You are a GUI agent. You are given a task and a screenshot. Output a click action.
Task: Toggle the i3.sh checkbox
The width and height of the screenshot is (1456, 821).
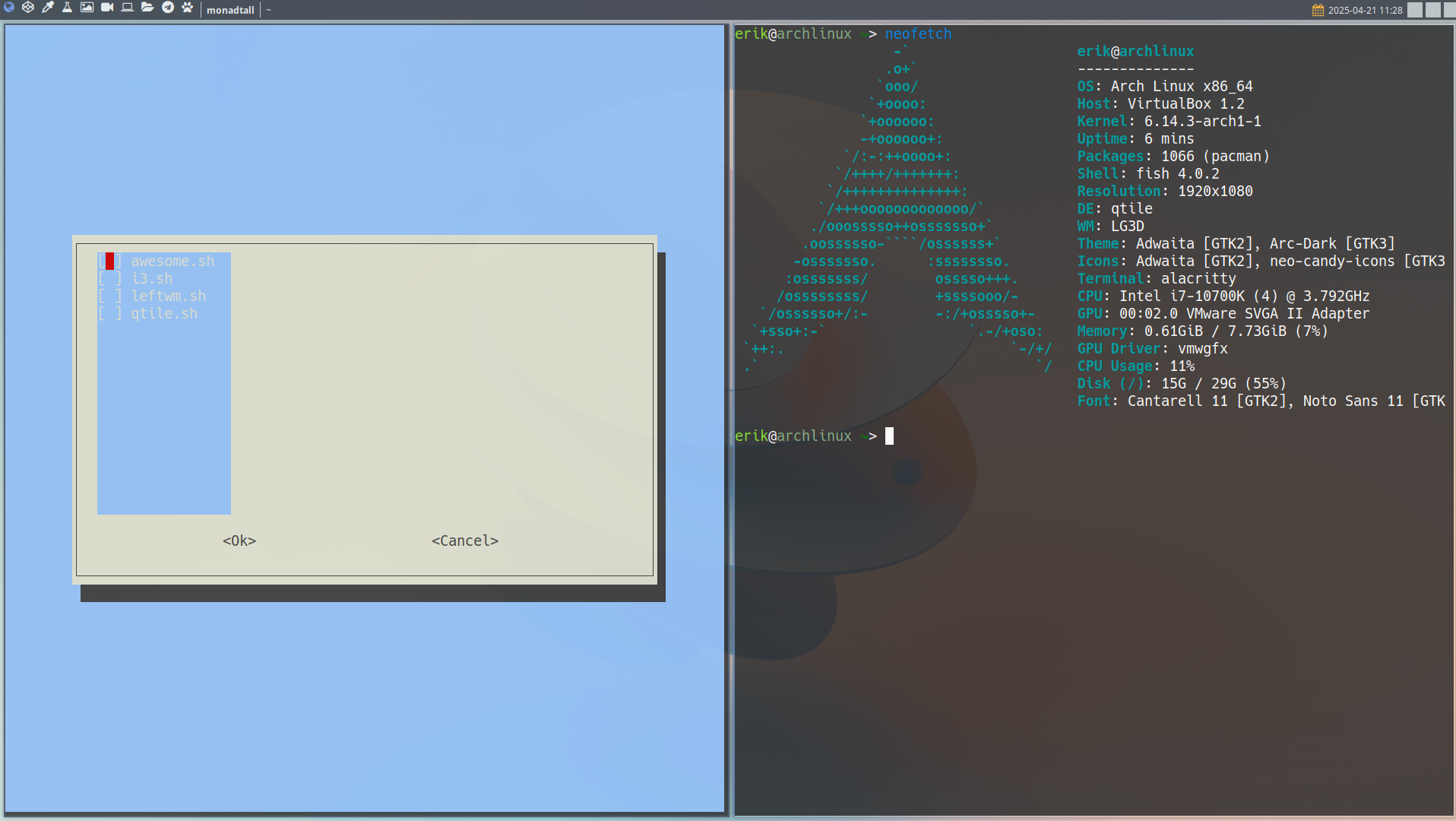(x=109, y=279)
